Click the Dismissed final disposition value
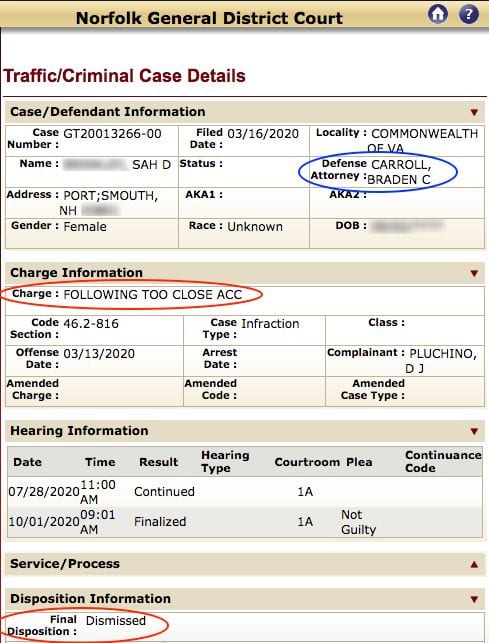Screen dimensions: 489x643 pos(116,620)
